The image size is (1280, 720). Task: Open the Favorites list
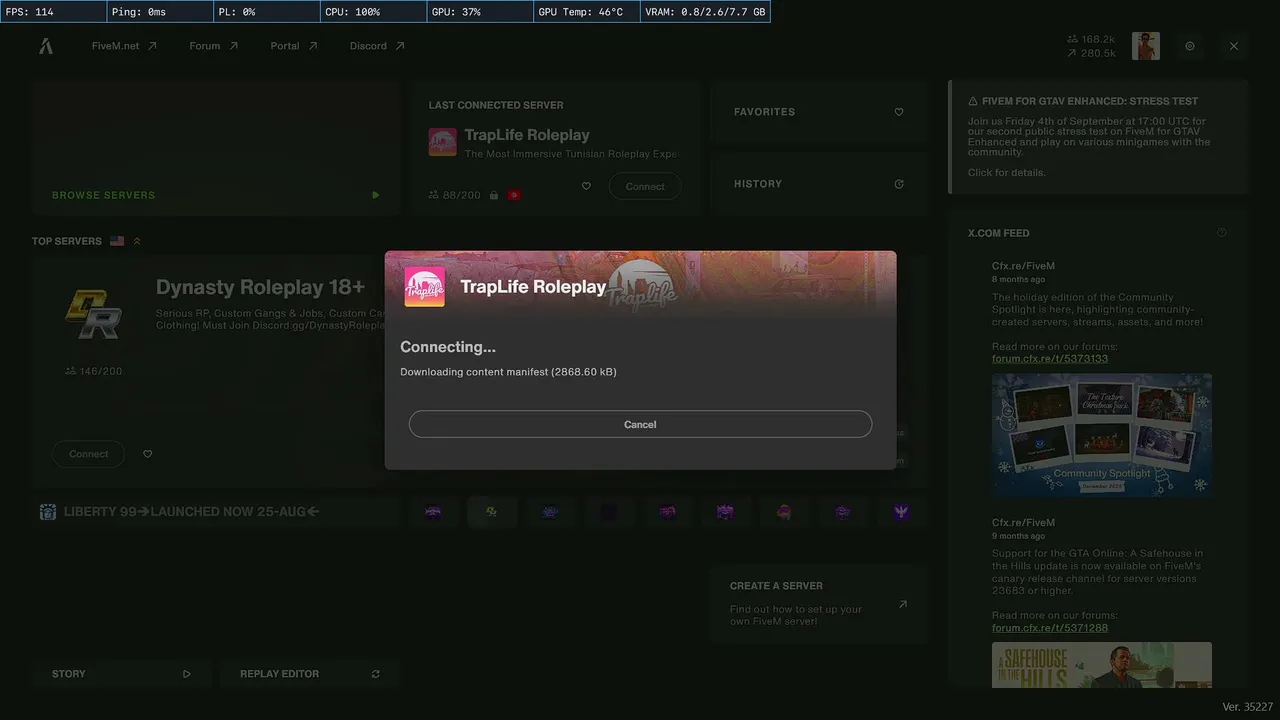(818, 112)
